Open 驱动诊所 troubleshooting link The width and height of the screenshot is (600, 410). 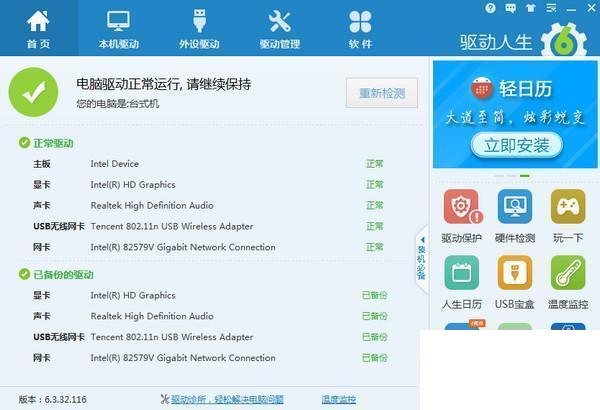pos(227,400)
